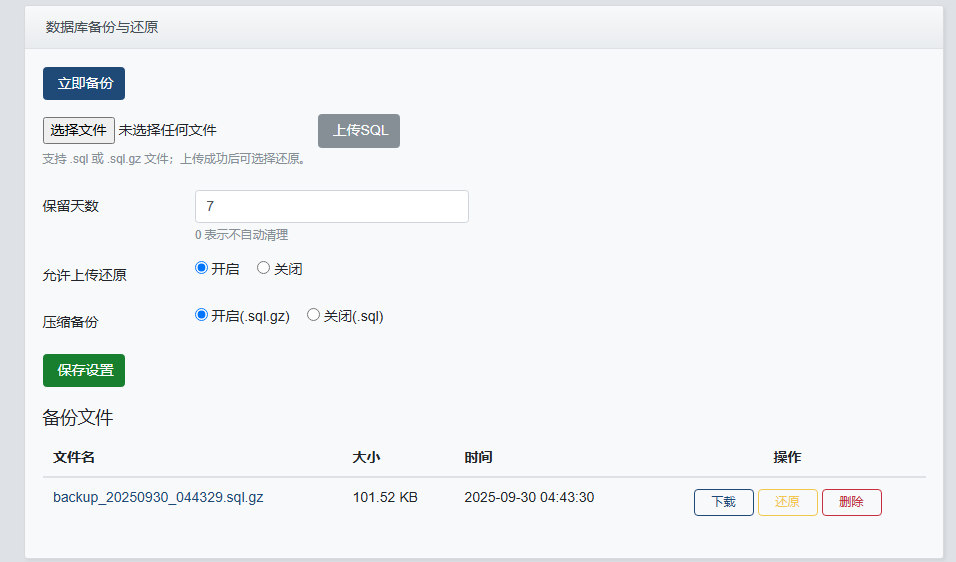Viewport: 956px width, 562px height.
Task: Download the backup with 下载 button
Action: pos(723,502)
